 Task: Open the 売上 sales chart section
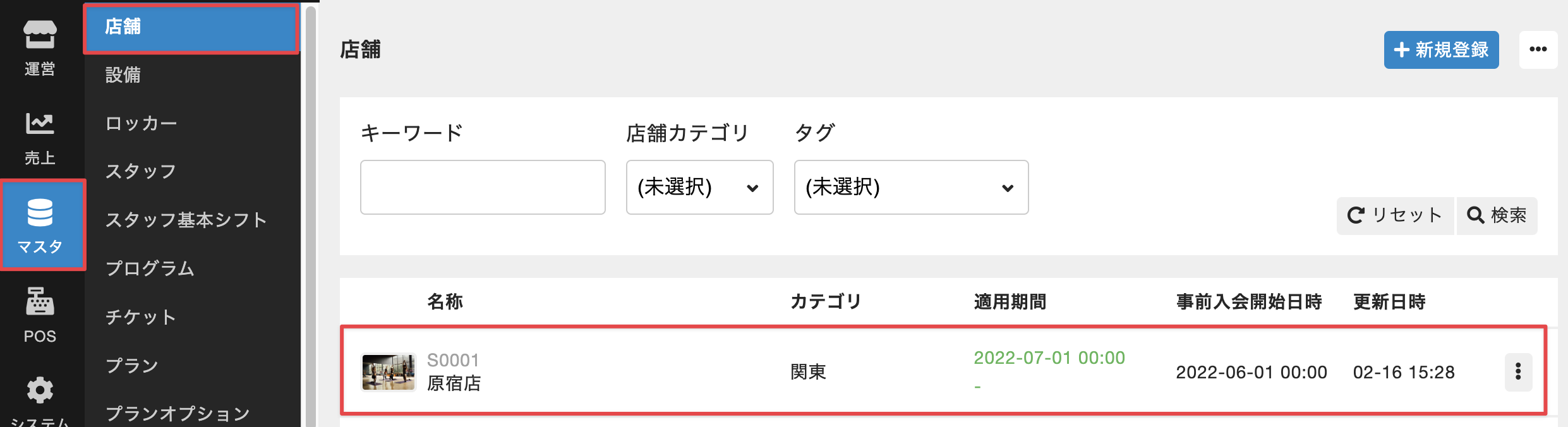tap(40, 136)
